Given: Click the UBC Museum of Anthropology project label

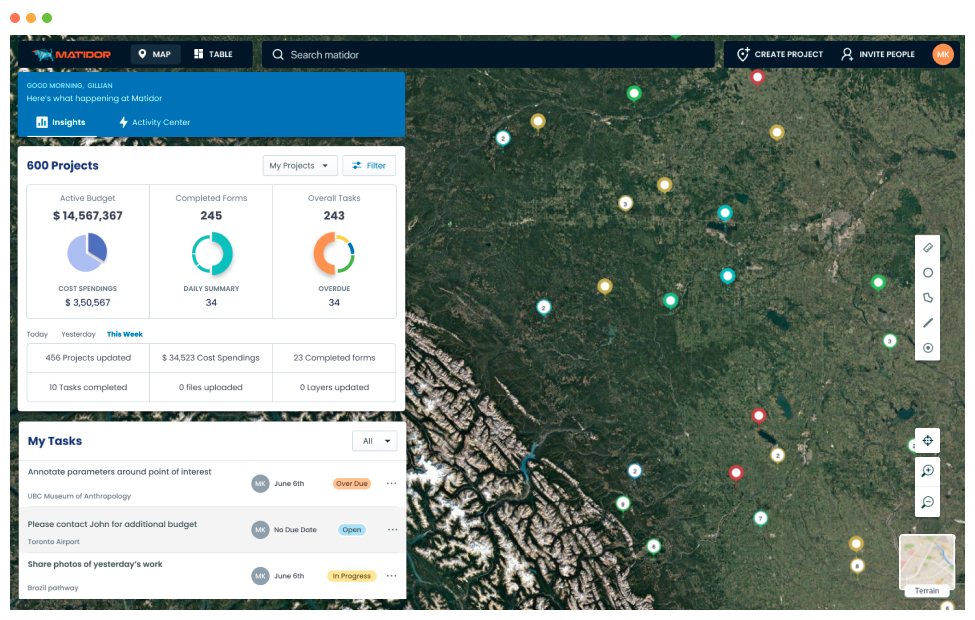Looking at the screenshot, I should (x=79, y=496).
